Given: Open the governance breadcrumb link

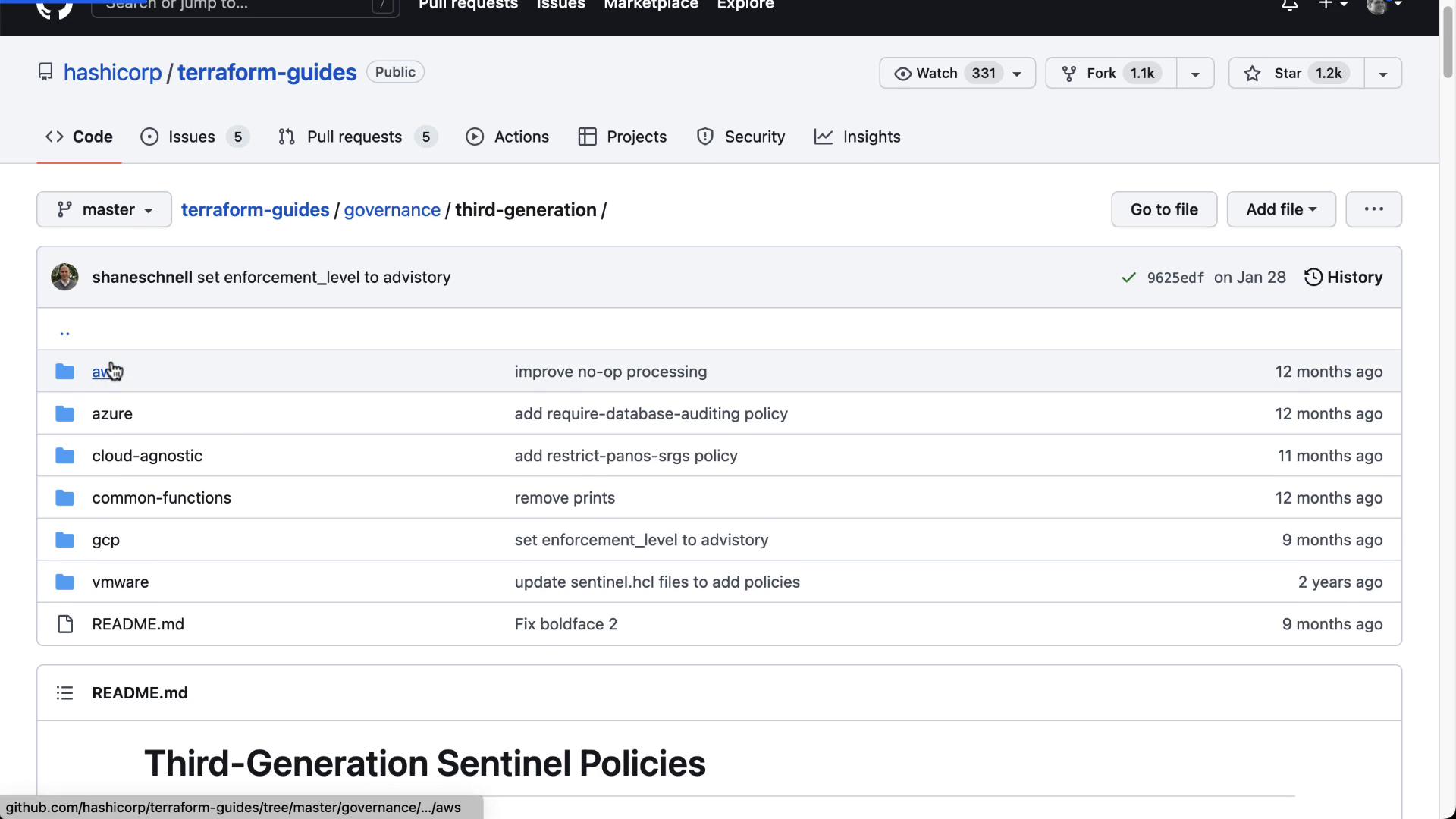Looking at the screenshot, I should [x=391, y=210].
